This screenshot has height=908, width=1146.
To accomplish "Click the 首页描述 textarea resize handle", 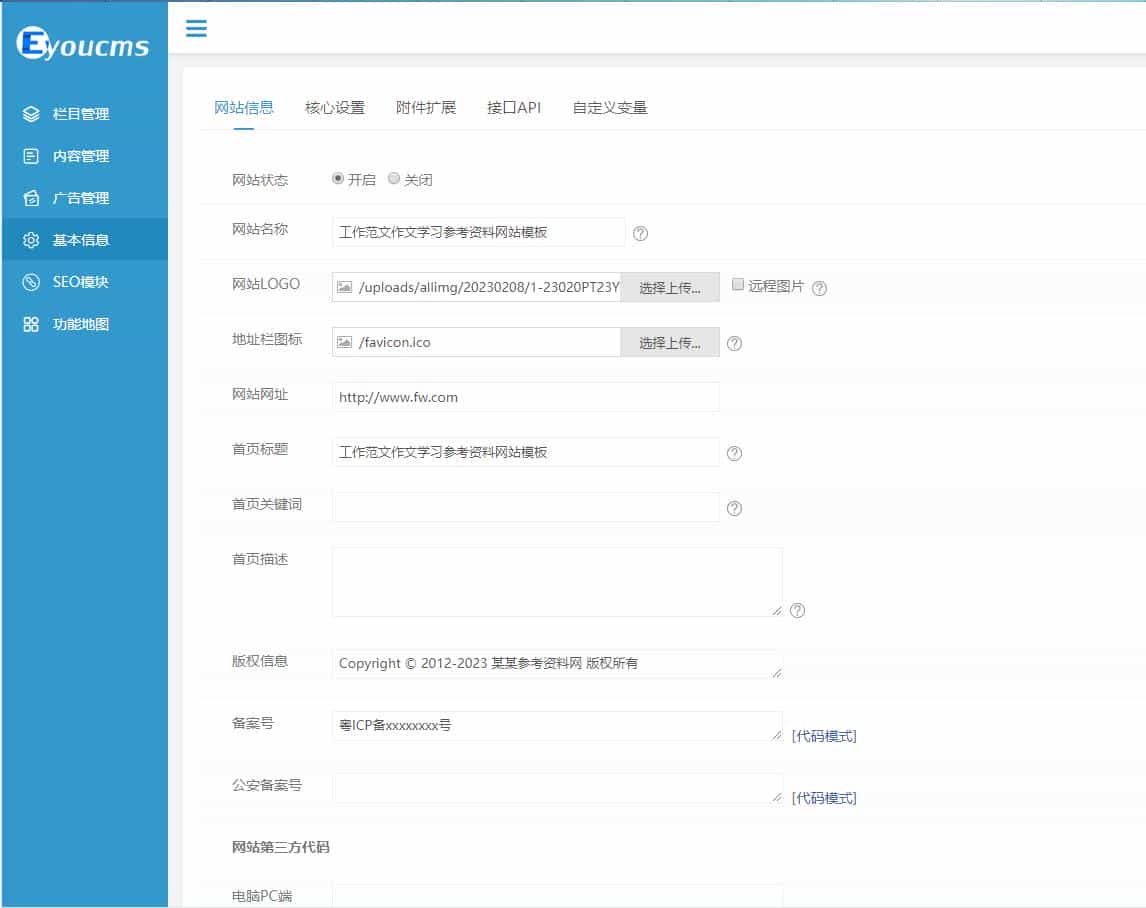I will 777,611.
